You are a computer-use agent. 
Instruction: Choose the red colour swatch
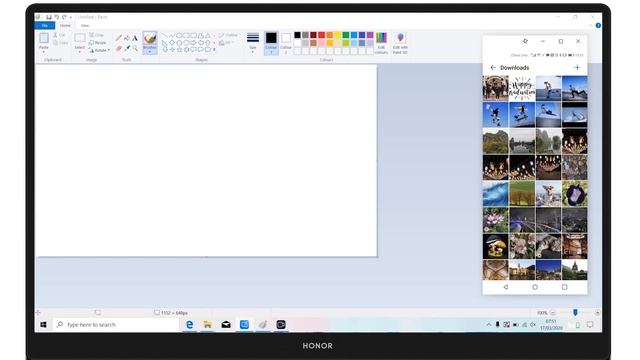[321, 35]
